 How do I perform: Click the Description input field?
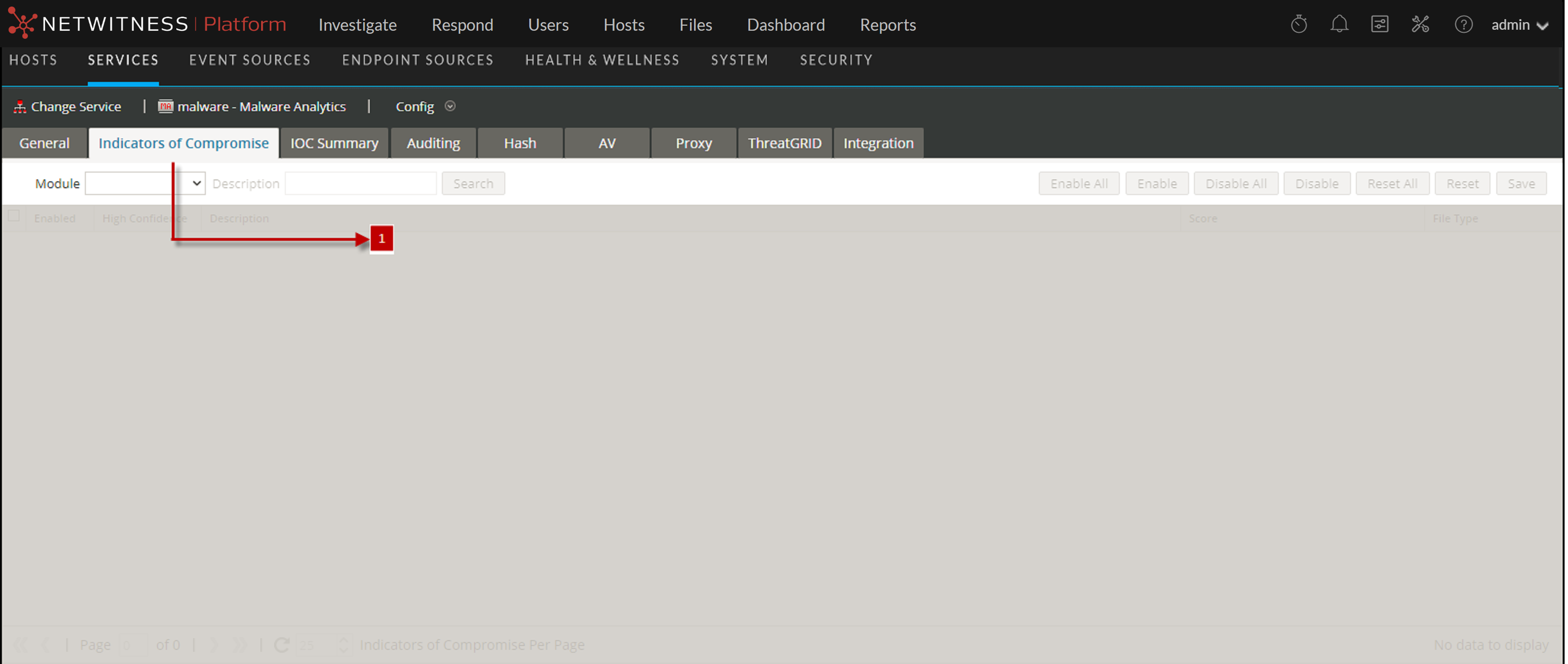point(360,183)
